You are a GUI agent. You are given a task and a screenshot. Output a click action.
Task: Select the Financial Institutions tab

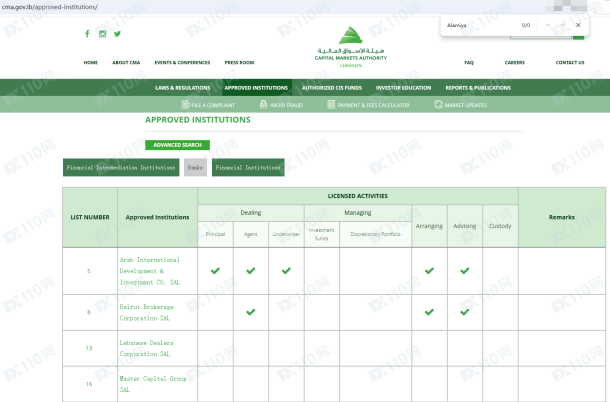tap(248, 168)
